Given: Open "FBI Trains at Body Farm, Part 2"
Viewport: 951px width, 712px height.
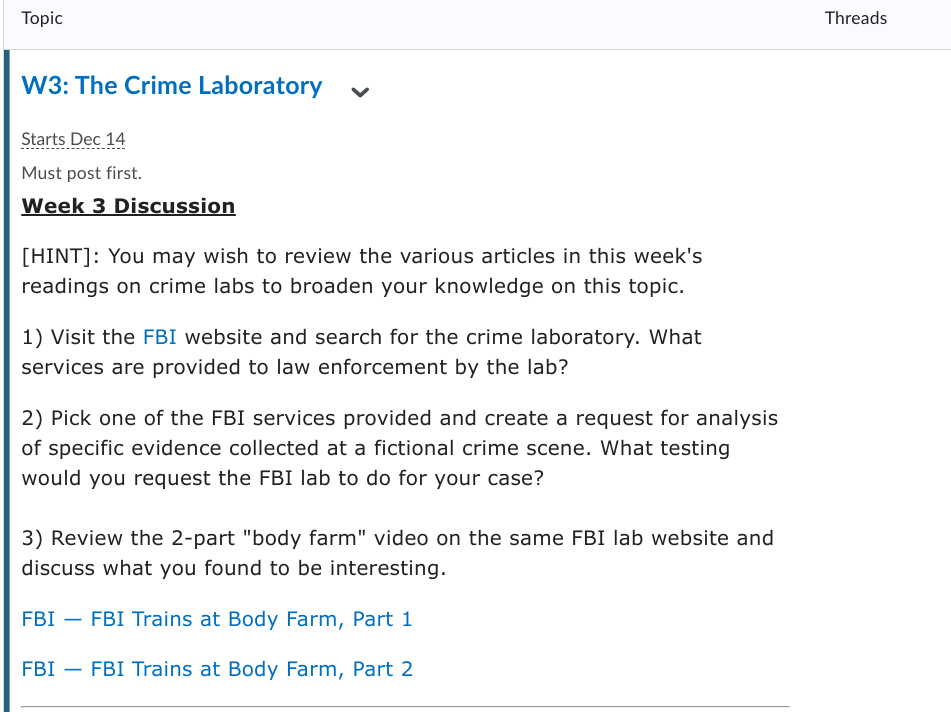Looking at the screenshot, I should [x=216, y=669].
